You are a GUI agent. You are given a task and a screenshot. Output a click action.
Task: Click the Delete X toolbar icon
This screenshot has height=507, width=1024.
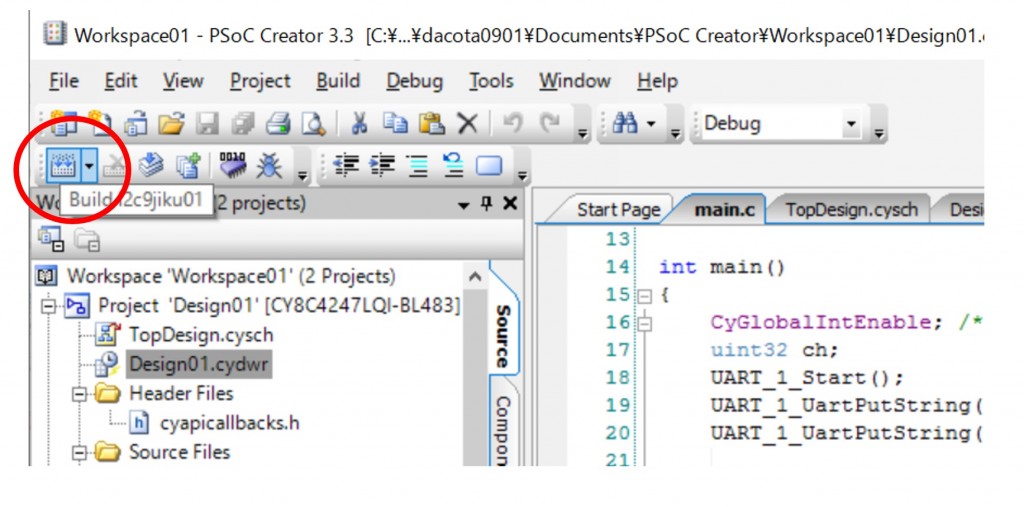pos(467,123)
